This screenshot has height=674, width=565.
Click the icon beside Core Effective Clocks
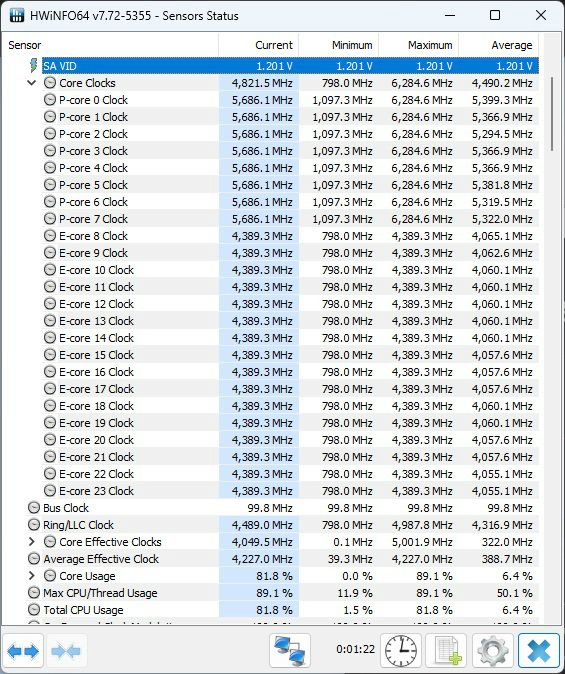(x=50, y=542)
